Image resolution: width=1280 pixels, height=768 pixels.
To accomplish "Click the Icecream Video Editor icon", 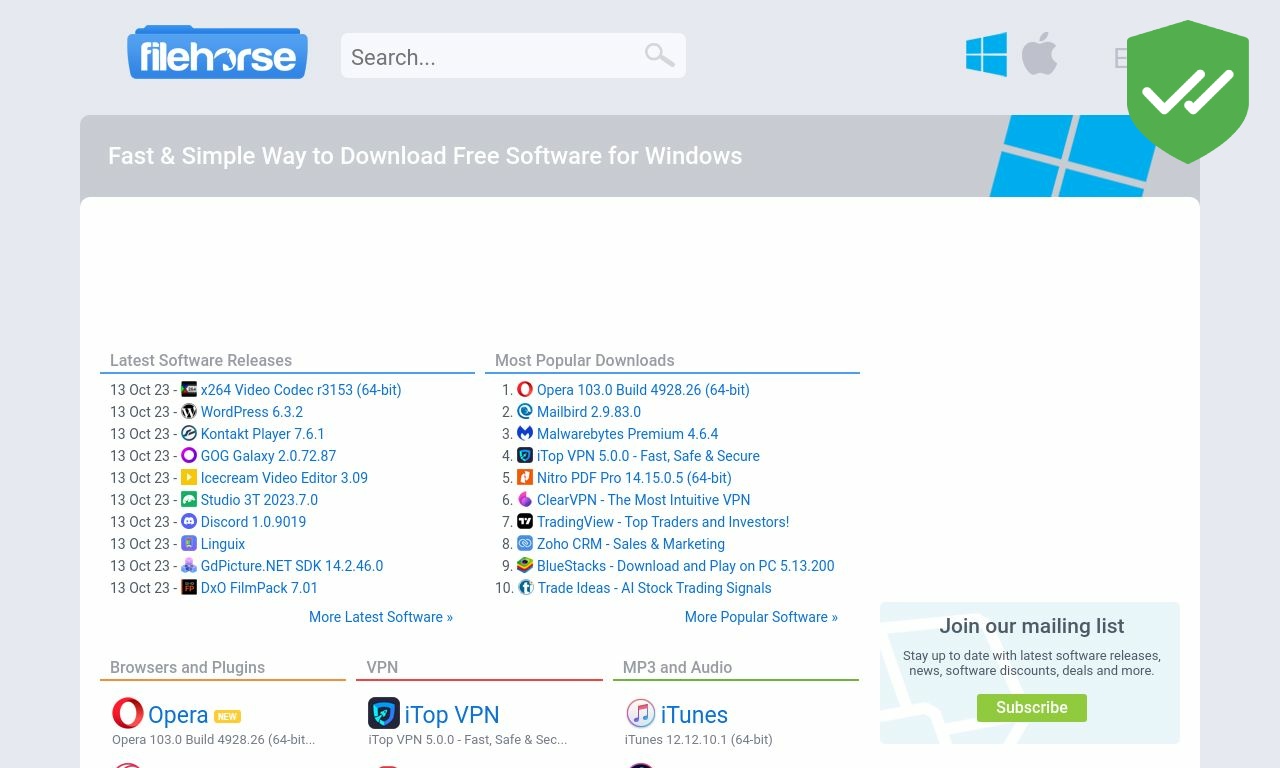I will [189, 477].
